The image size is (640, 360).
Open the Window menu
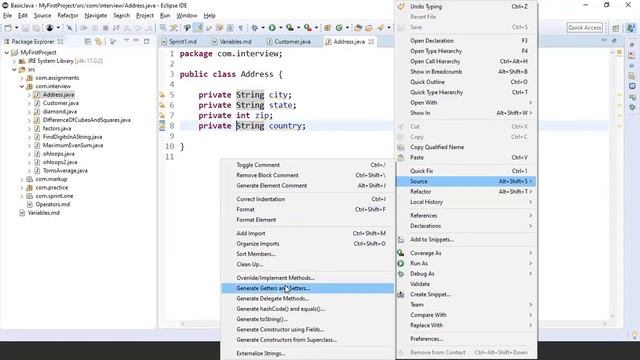[x=187, y=16]
